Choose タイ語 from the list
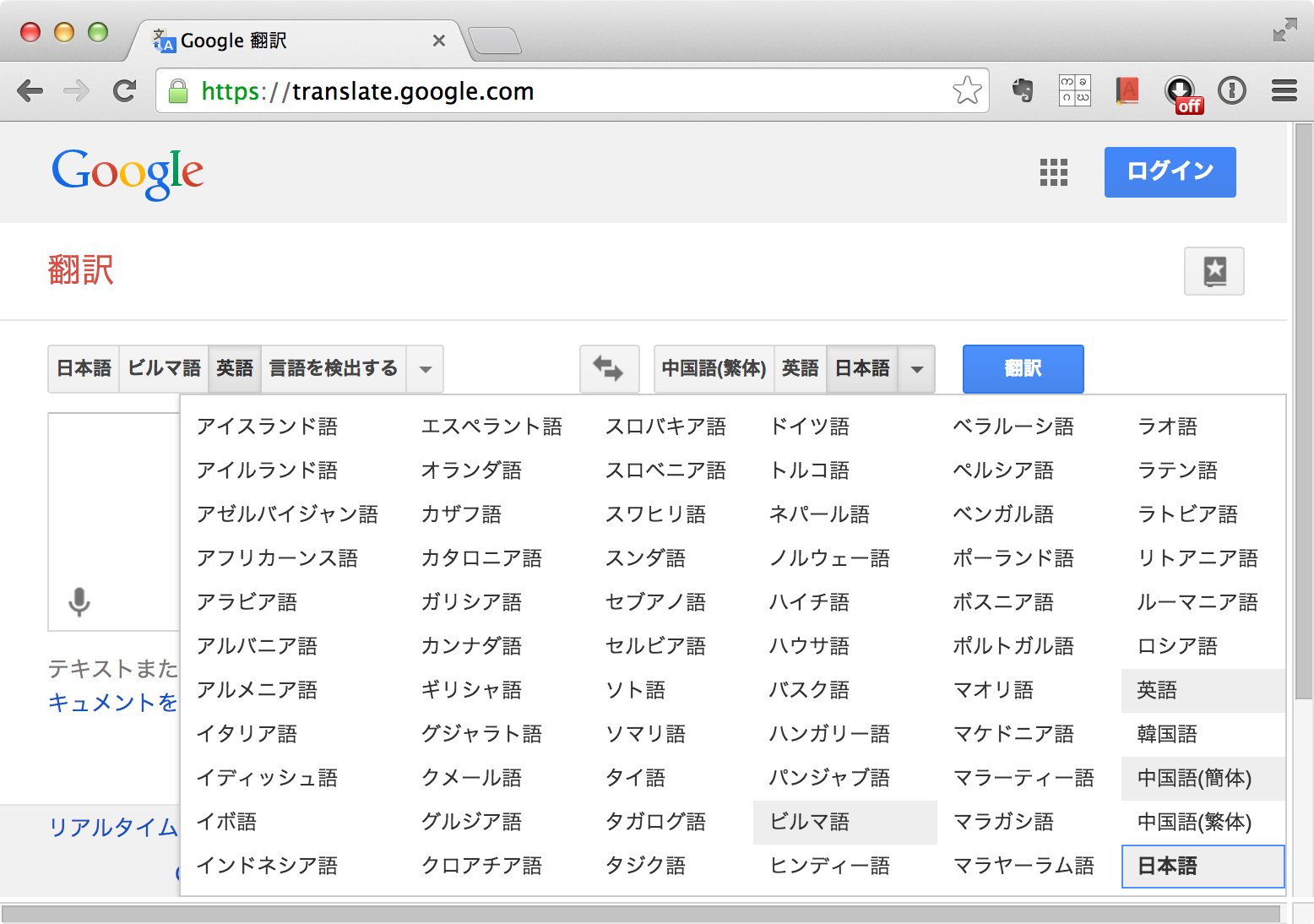Screen dimensions: 1314x924 pos(635,778)
